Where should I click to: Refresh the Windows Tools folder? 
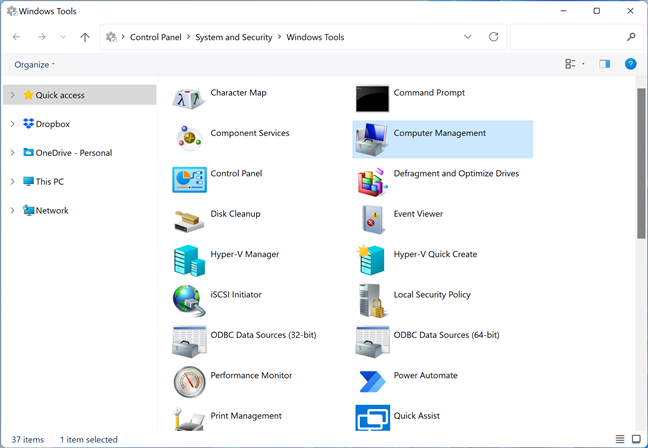pos(493,37)
